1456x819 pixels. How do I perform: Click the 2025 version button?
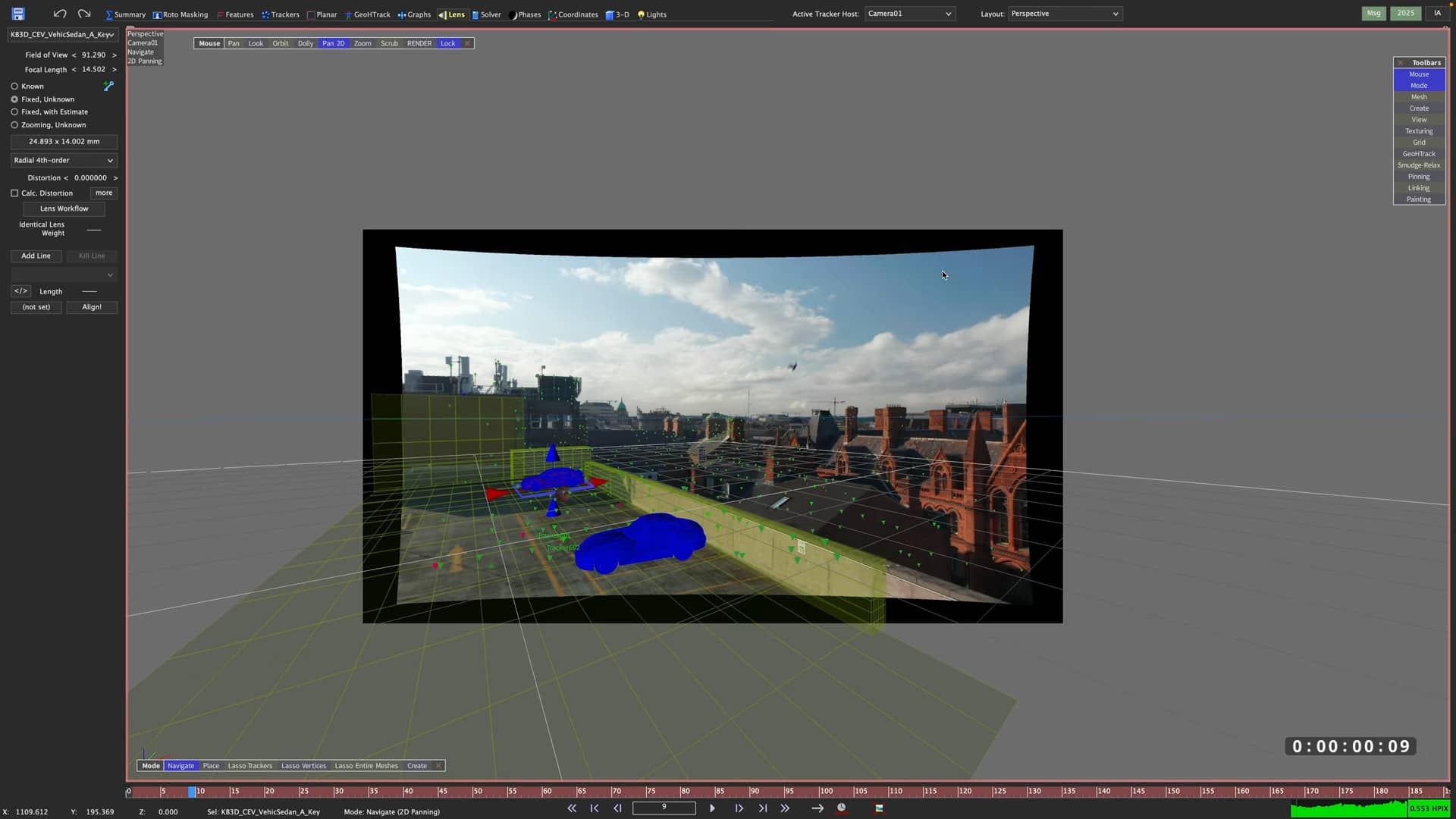point(1405,13)
